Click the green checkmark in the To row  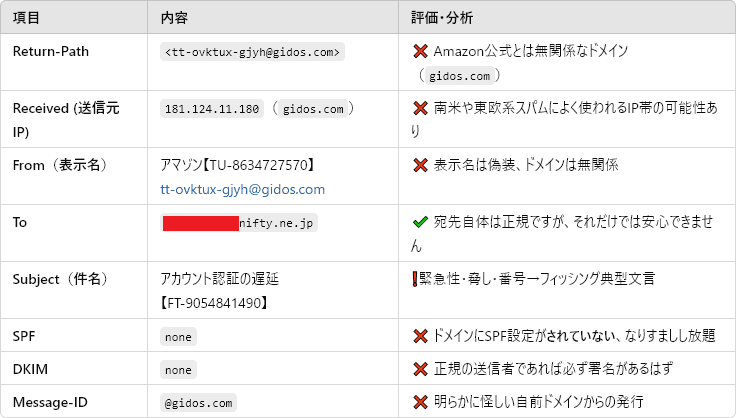click(420, 222)
